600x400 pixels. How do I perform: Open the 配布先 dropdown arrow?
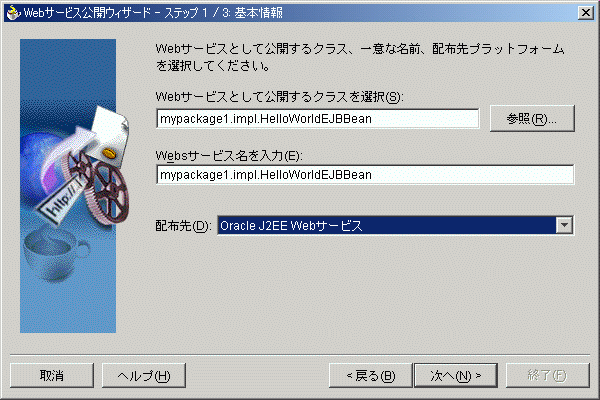tap(564, 225)
